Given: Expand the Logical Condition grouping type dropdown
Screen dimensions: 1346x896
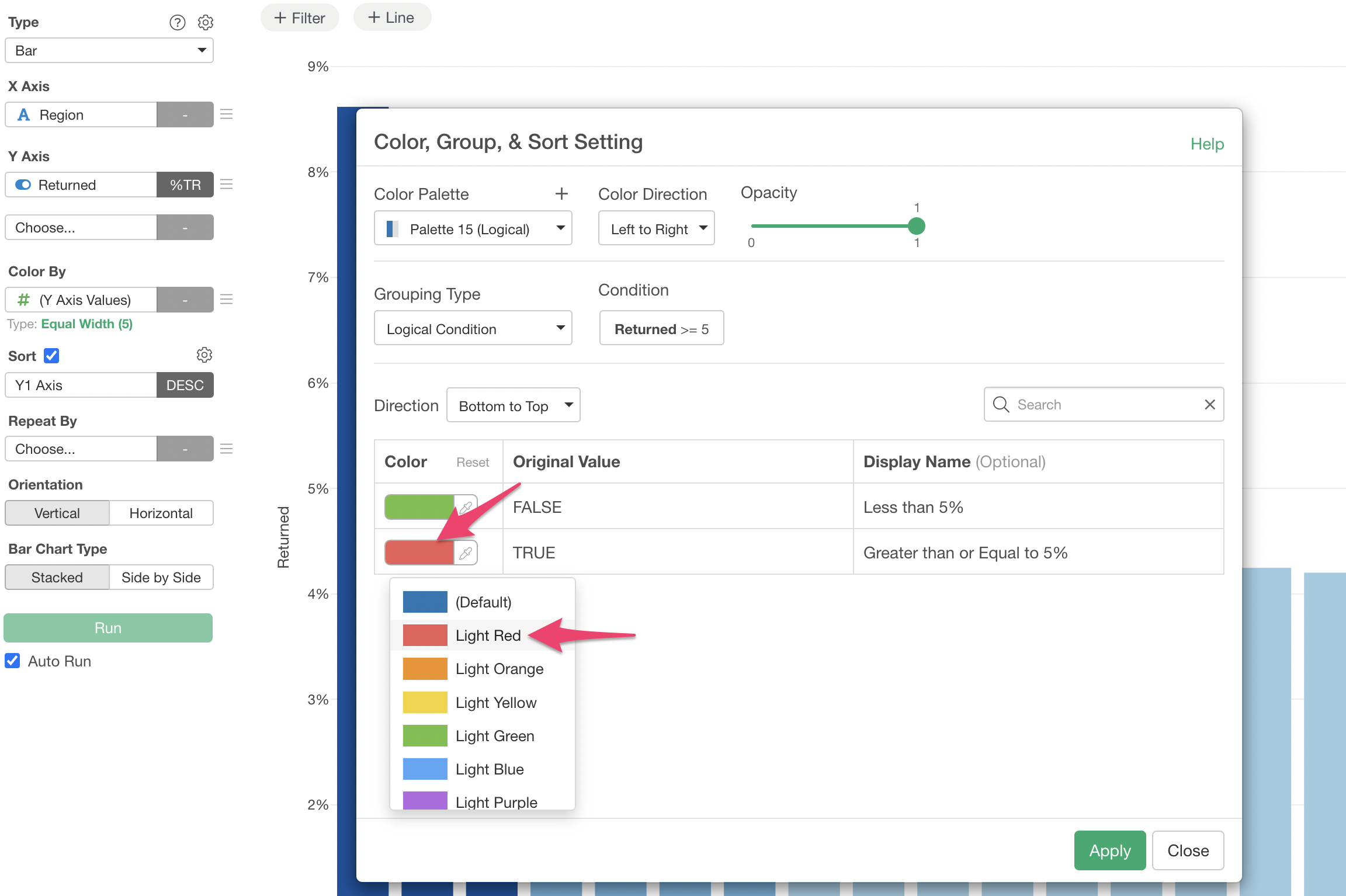Looking at the screenshot, I should point(473,329).
